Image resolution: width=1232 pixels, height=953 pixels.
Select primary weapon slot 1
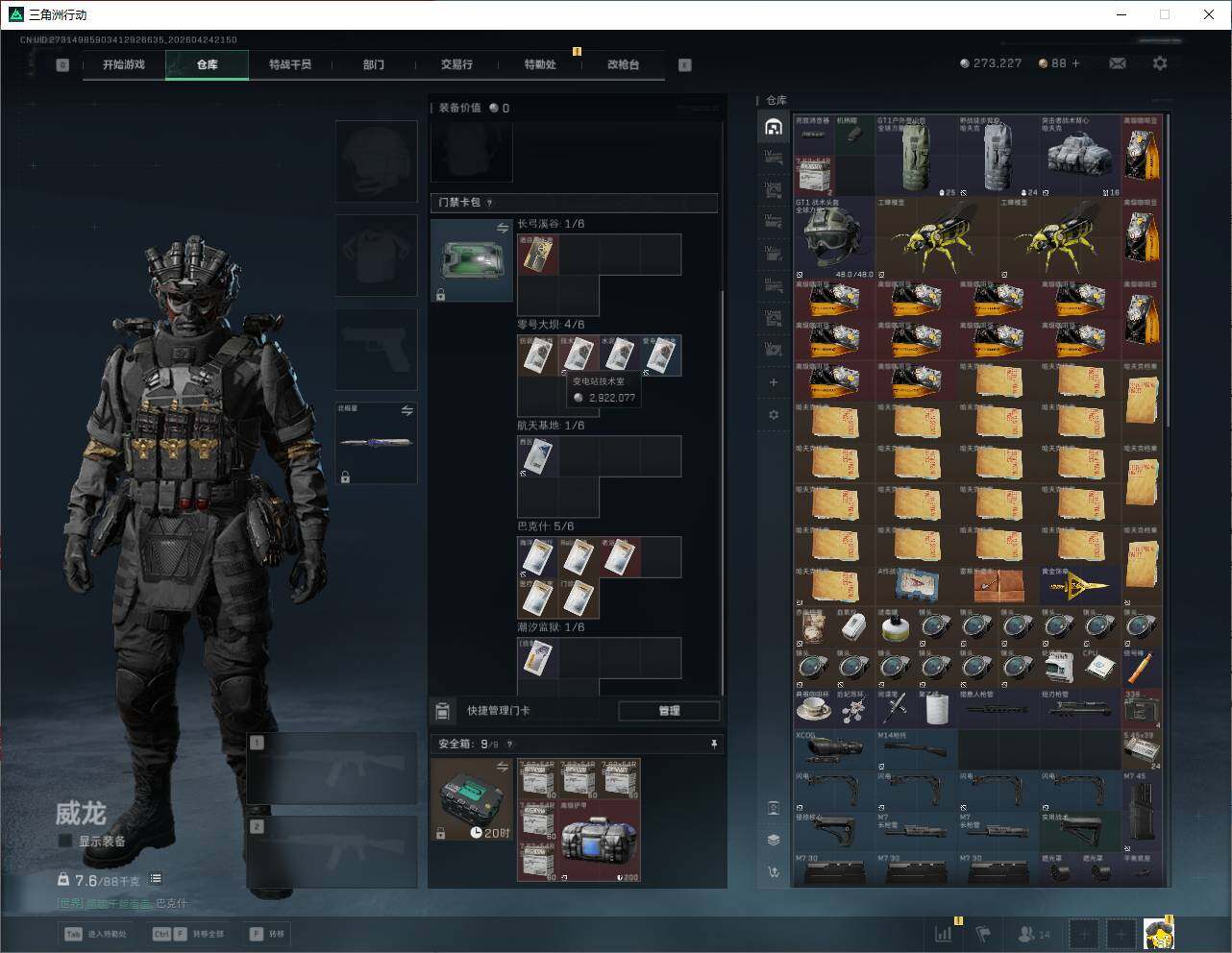tap(332, 769)
